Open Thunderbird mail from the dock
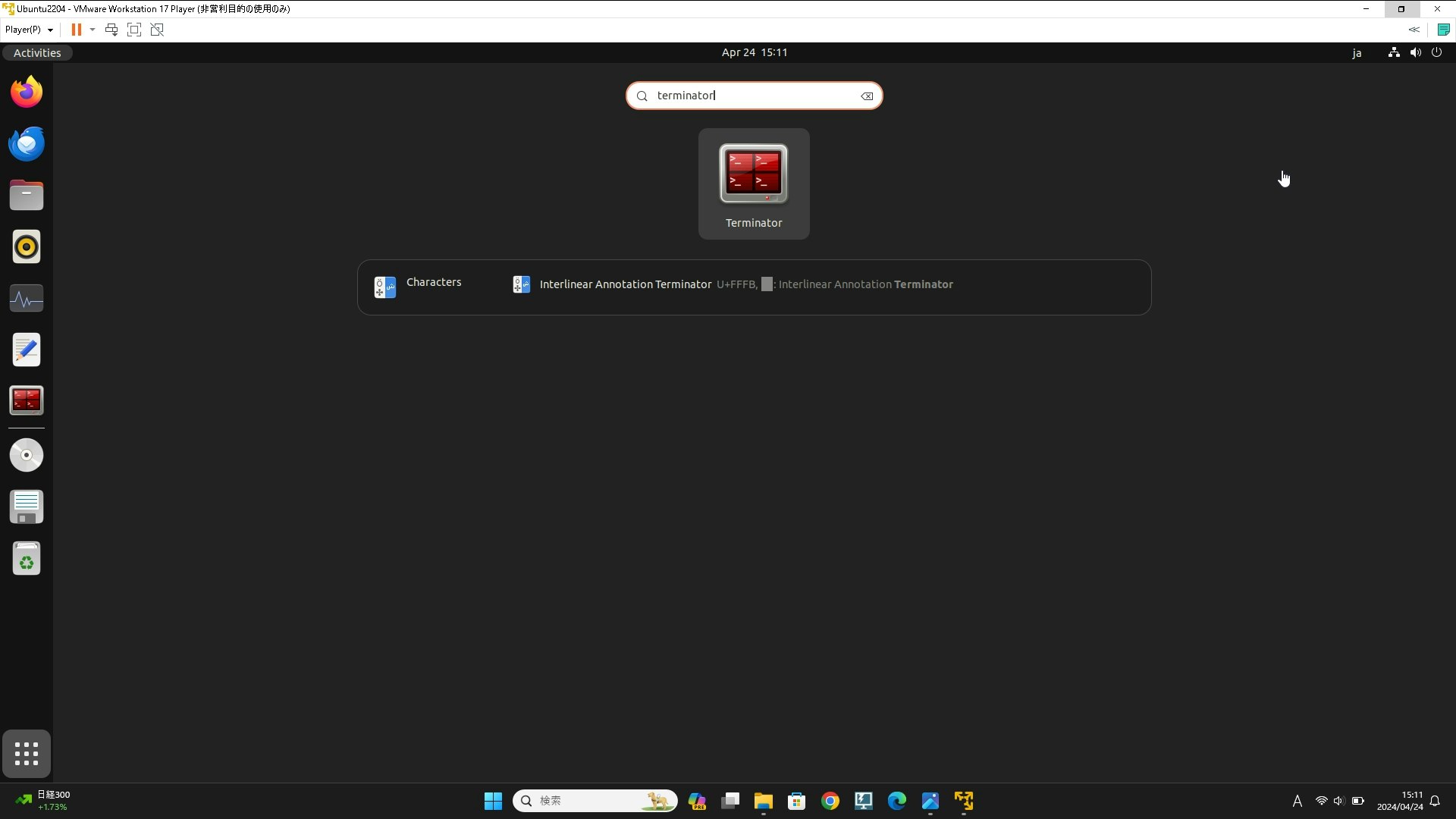1456x819 pixels. pos(27,144)
